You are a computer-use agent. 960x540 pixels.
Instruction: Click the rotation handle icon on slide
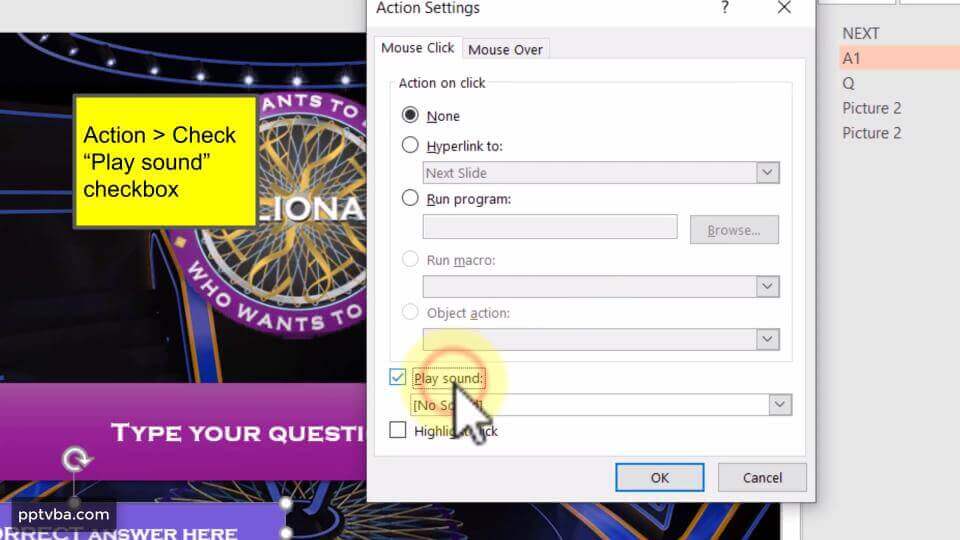tap(76, 459)
